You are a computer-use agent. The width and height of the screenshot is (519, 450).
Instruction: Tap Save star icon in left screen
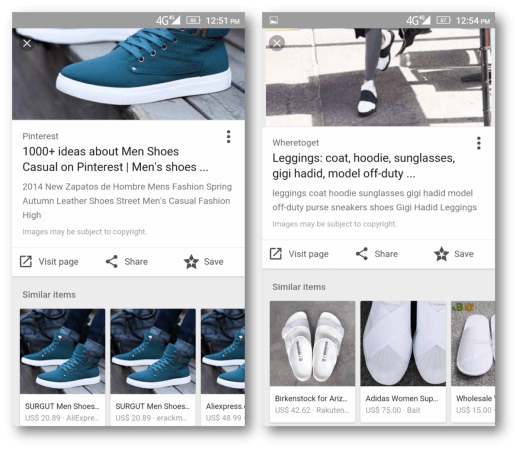(x=191, y=262)
